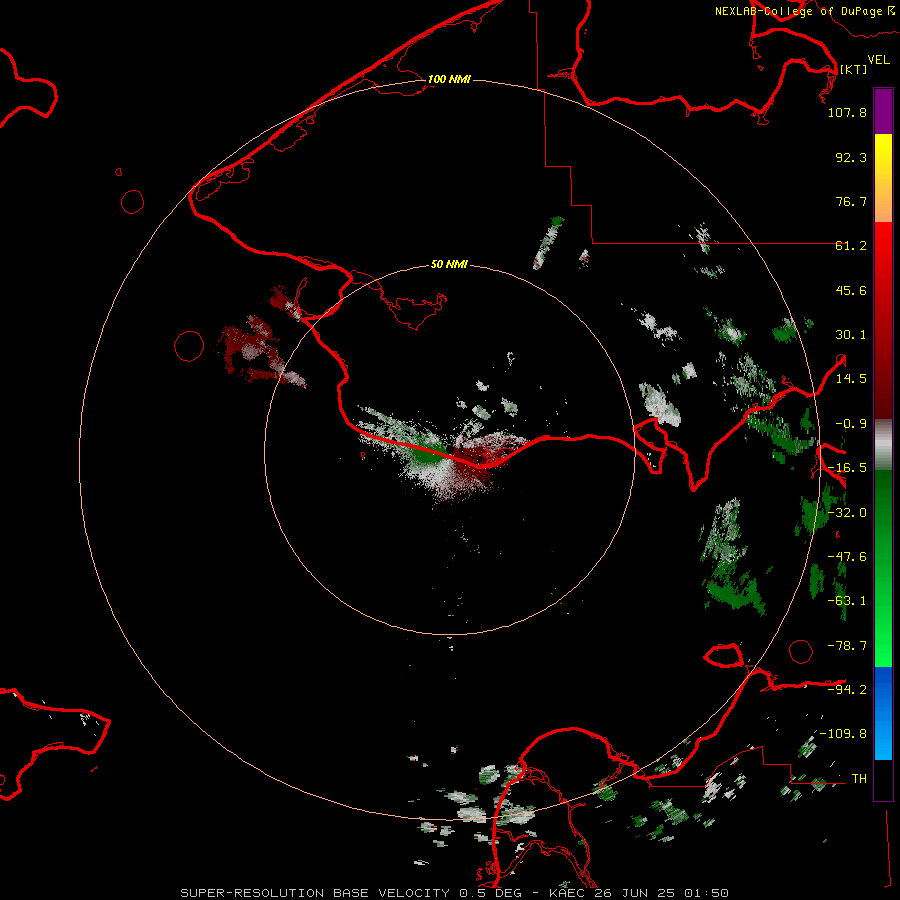This screenshot has height=900, width=900.
Task: Click the 107.8 value on the velocity scale
Action: tap(847, 112)
